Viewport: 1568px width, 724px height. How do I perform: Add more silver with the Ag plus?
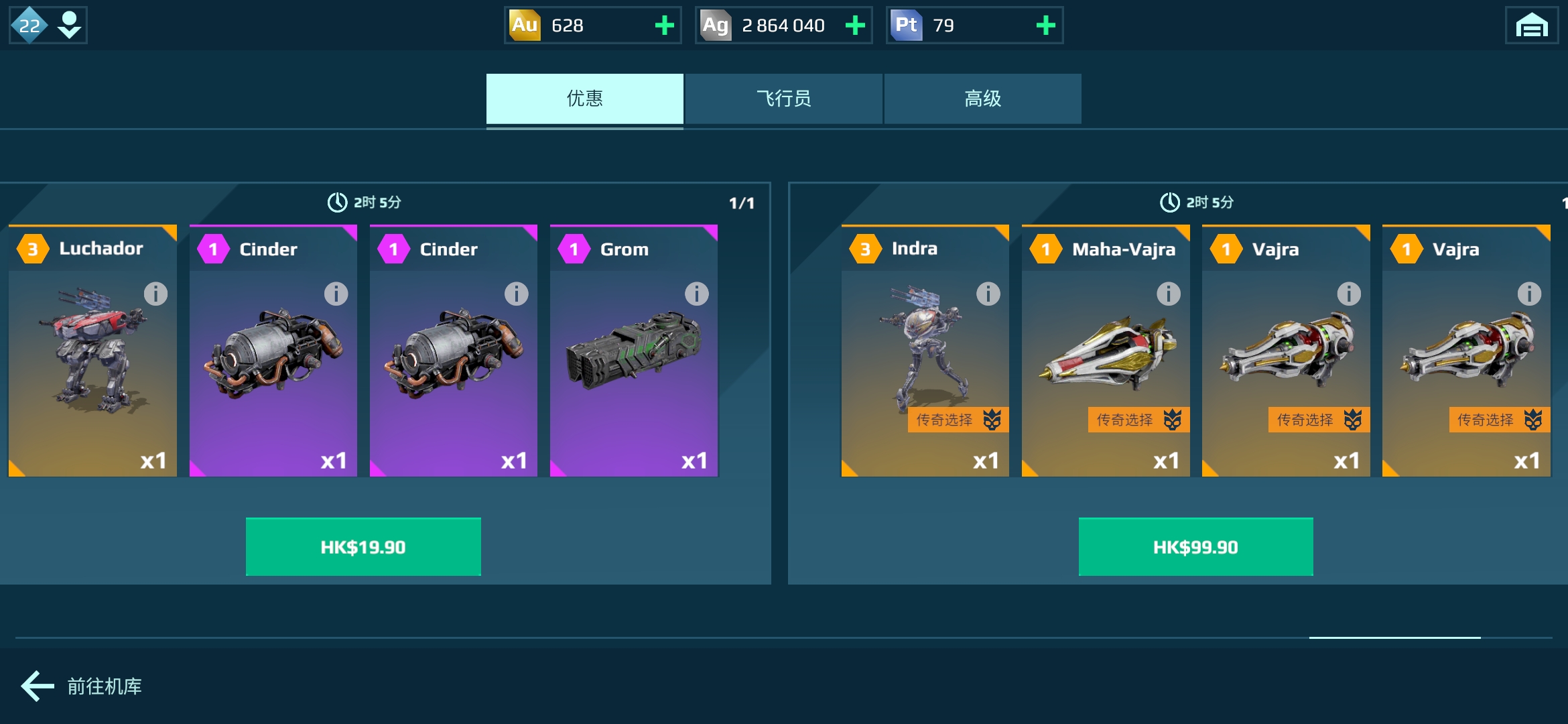(x=855, y=25)
